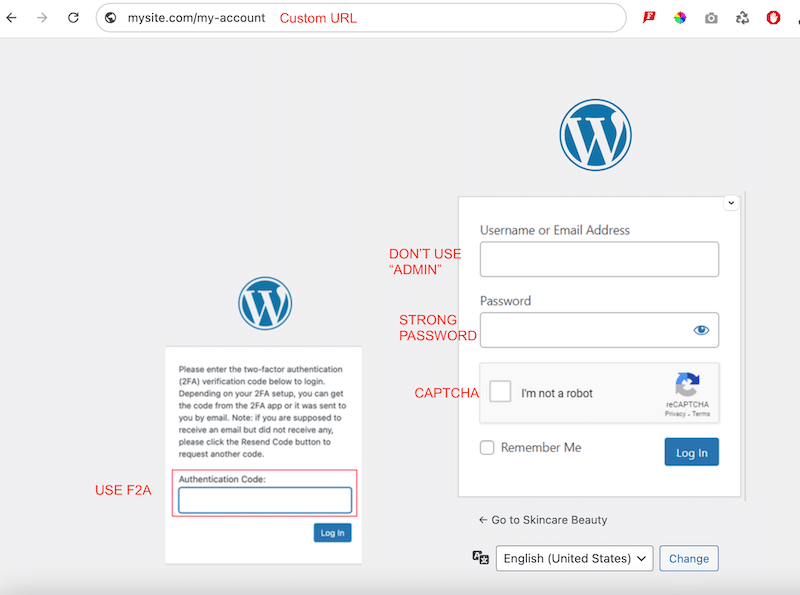Screen dimensions: 800x595
Task: Click the mysite.com/my-account address bar
Action: point(196,18)
